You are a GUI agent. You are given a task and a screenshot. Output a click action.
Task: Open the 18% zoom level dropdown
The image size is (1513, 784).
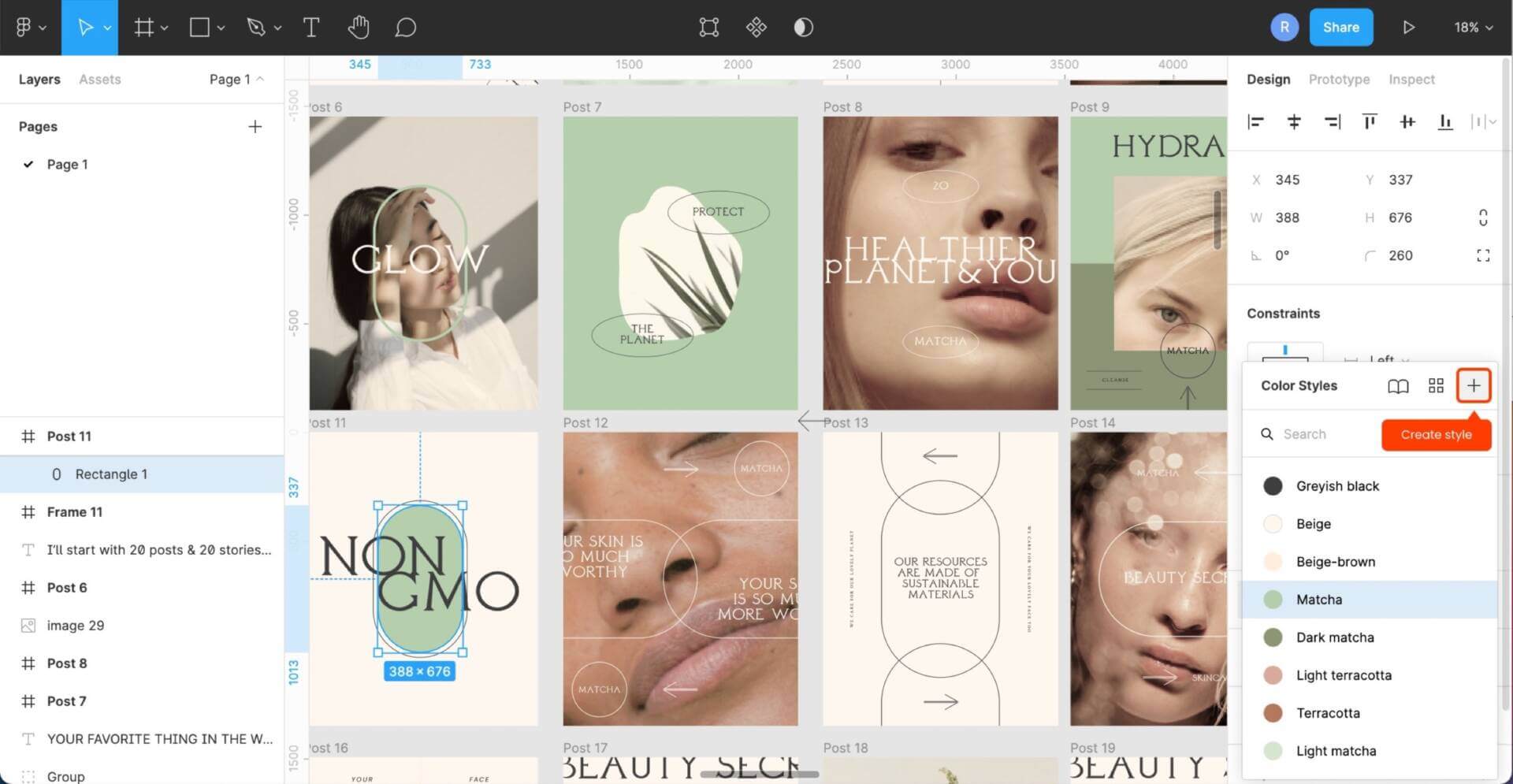point(1472,27)
